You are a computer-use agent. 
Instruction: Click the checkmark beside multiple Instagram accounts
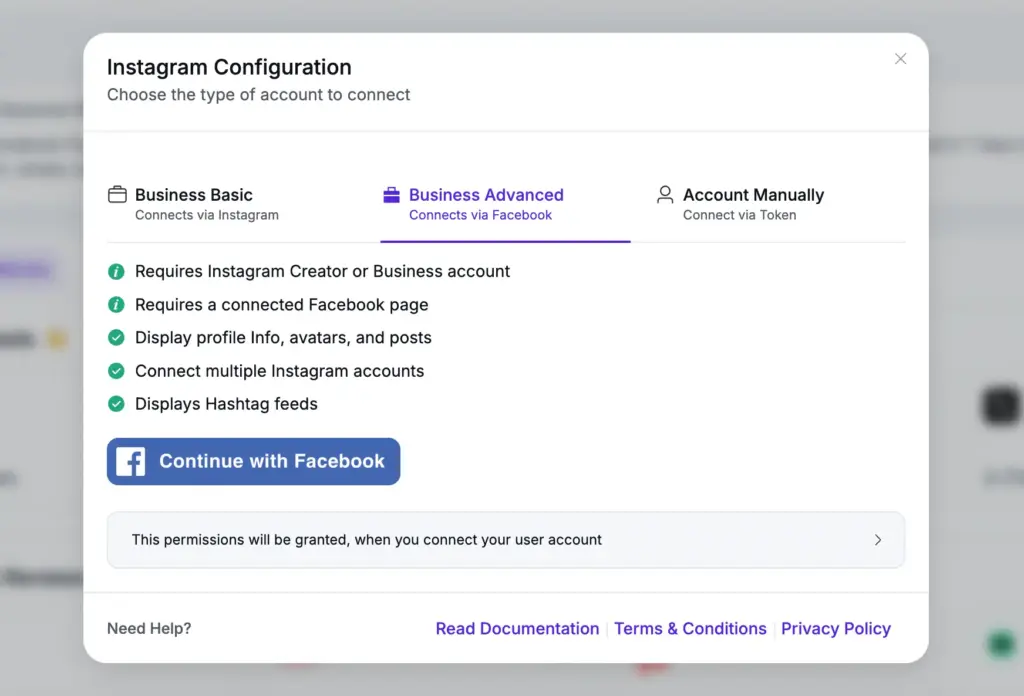(x=117, y=371)
